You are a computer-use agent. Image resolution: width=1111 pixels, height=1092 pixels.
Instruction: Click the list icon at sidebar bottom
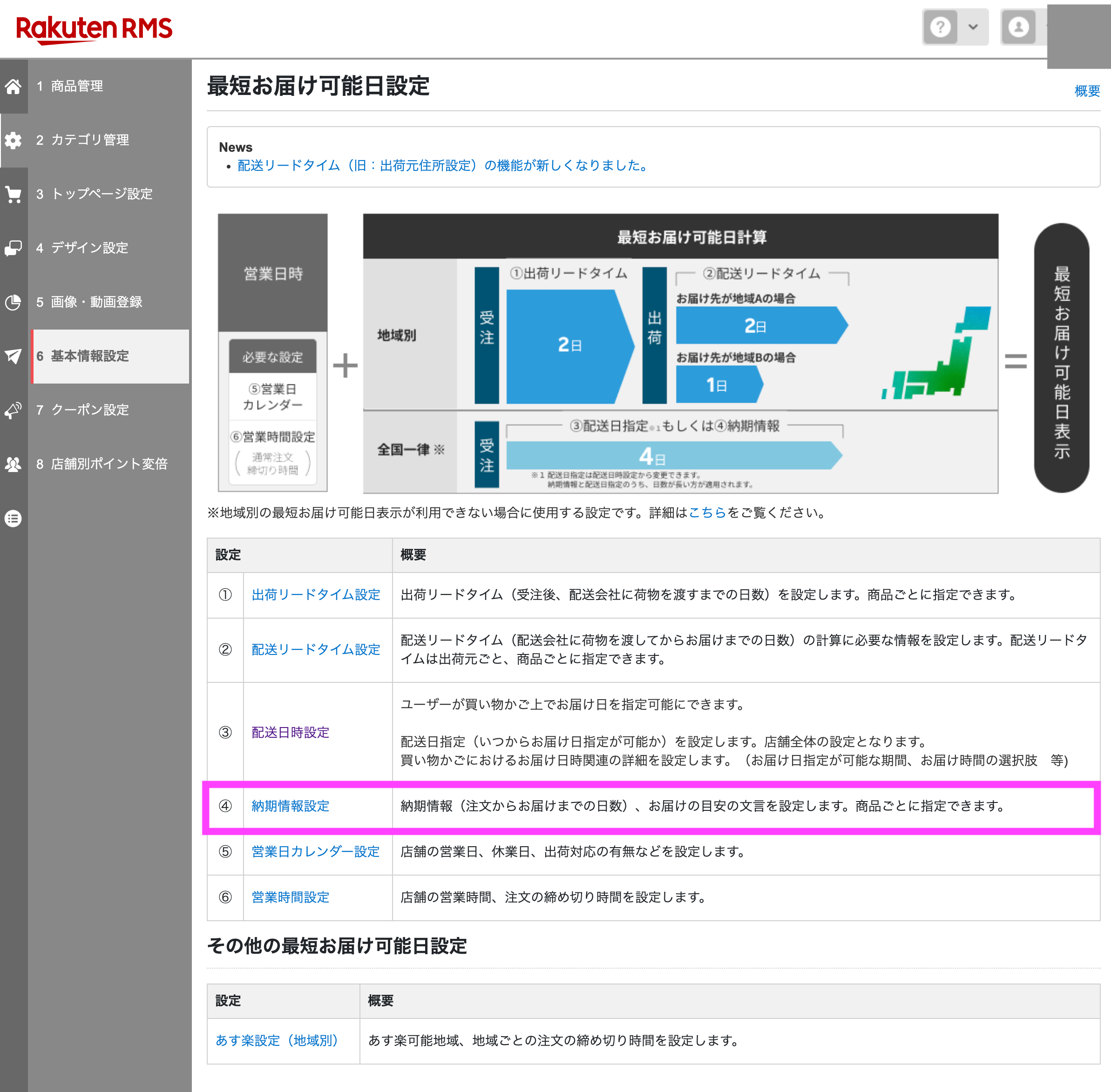pyautogui.click(x=13, y=519)
